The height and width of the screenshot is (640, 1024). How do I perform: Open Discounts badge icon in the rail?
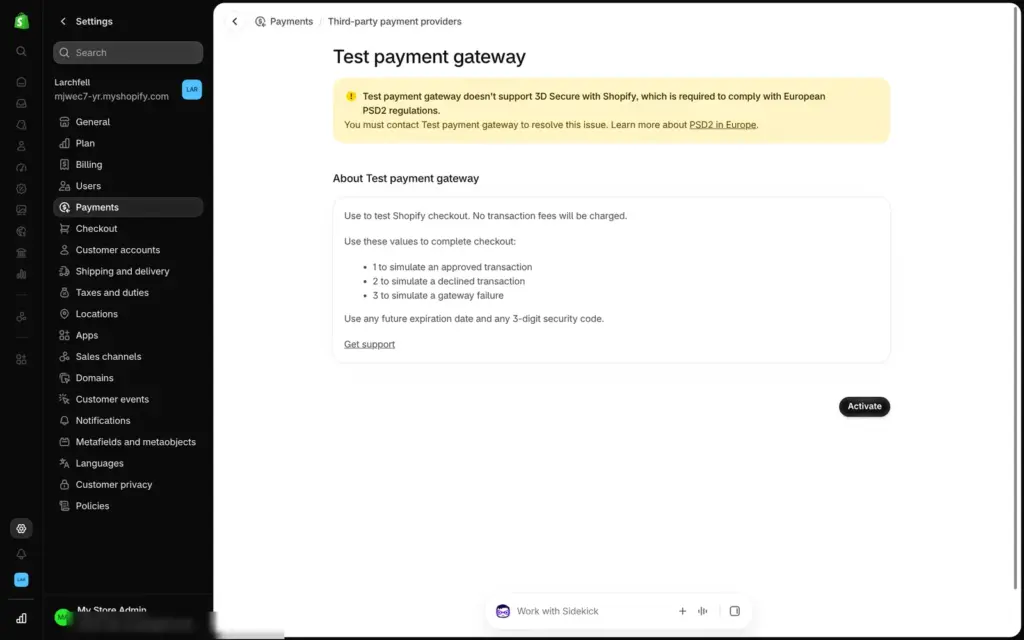21,189
